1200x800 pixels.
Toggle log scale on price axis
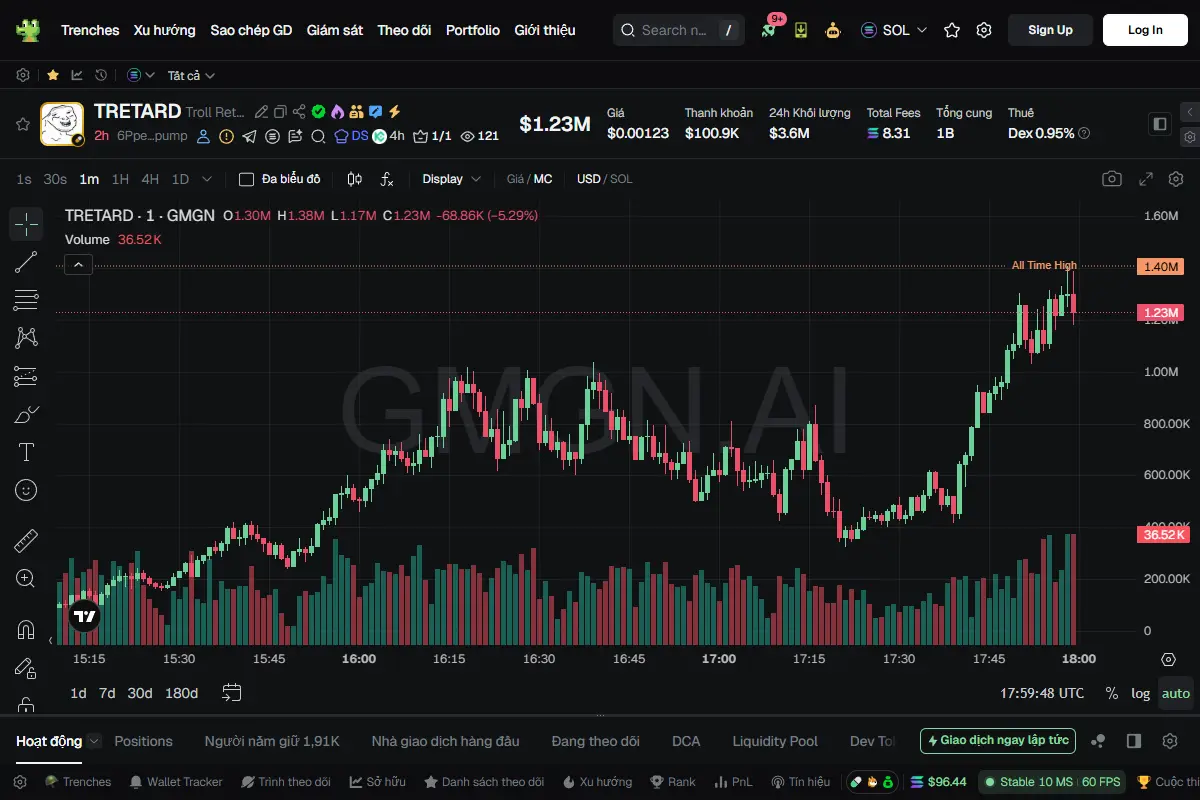pos(1141,693)
